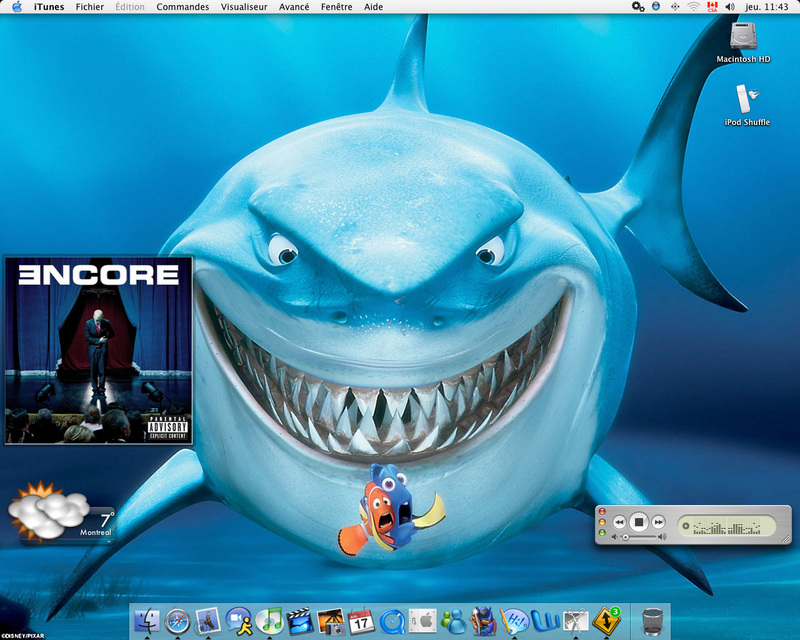Click the mini player visualizer status display
The image size is (800, 640).
tap(727, 526)
